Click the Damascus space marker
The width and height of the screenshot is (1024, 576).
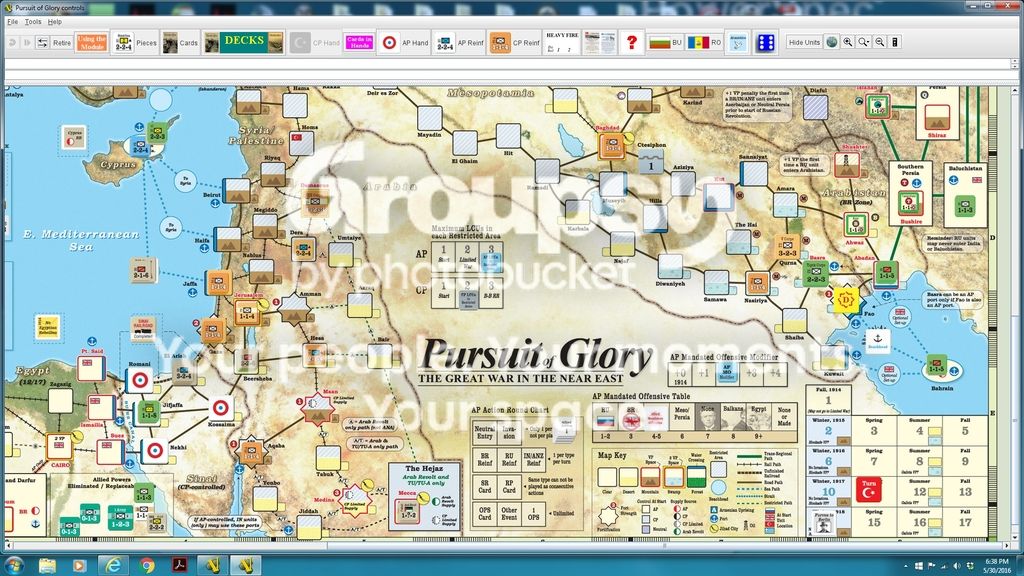point(314,202)
